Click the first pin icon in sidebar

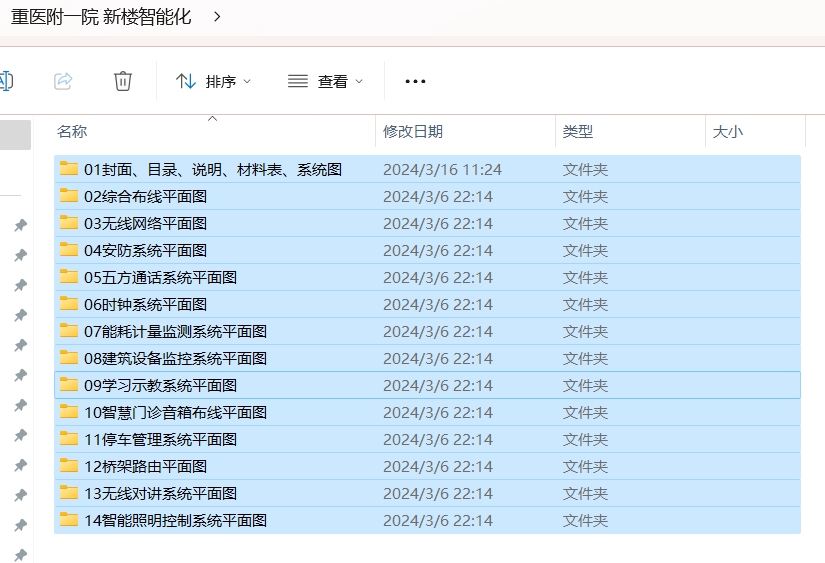coord(20,226)
